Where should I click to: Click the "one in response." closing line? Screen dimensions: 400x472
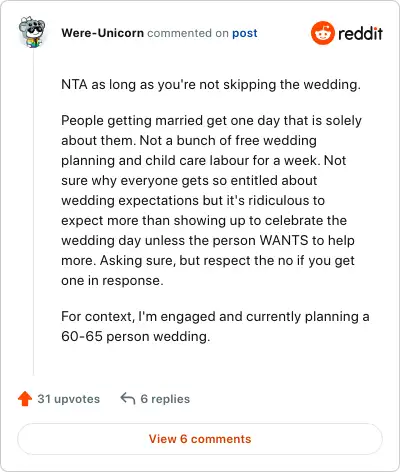(x=112, y=281)
